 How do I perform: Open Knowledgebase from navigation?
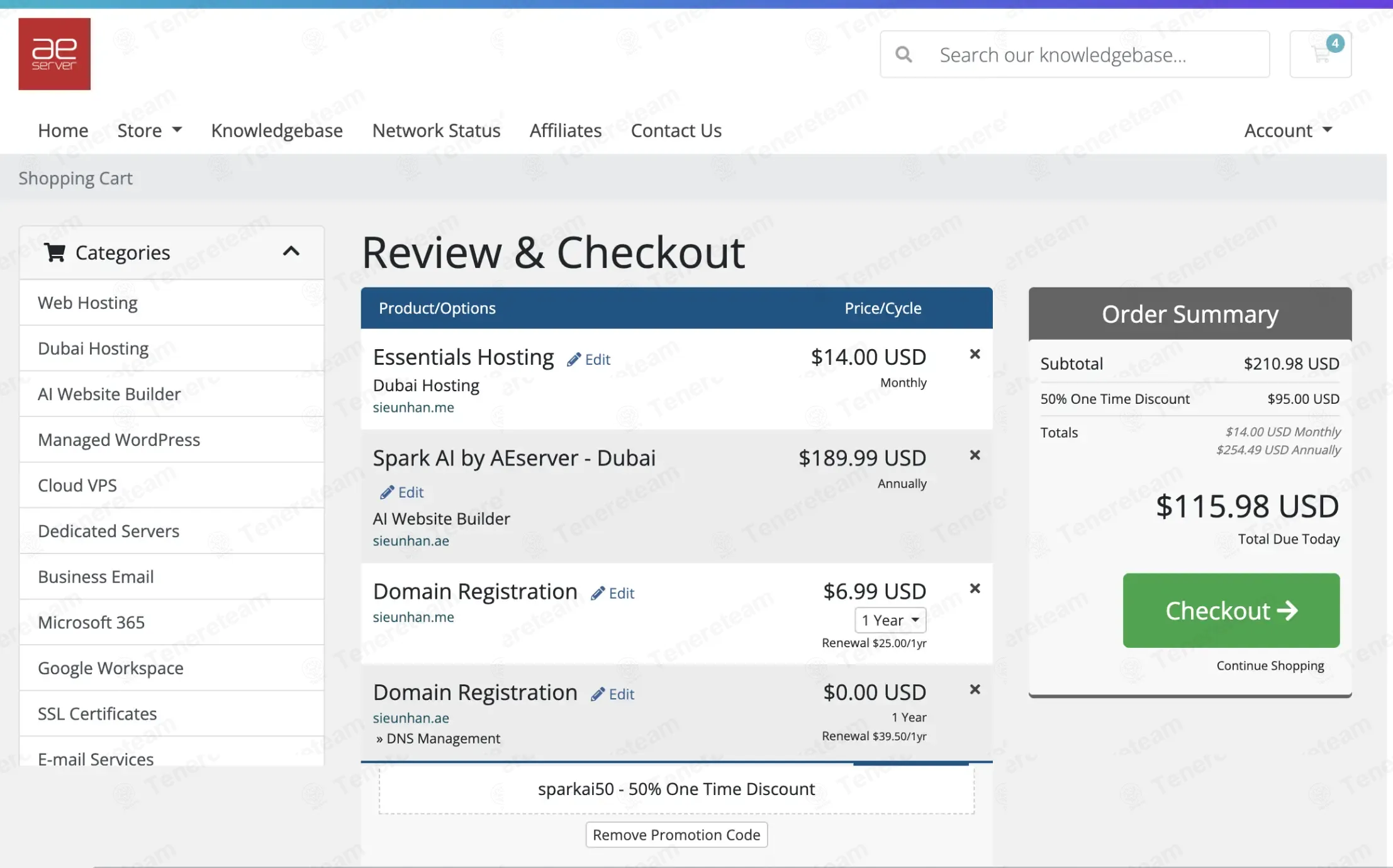click(x=277, y=130)
